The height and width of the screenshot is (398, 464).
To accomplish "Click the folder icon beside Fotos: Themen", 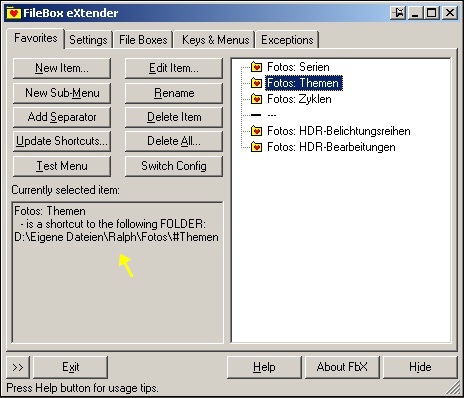I will pyautogui.click(x=256, y=83).
